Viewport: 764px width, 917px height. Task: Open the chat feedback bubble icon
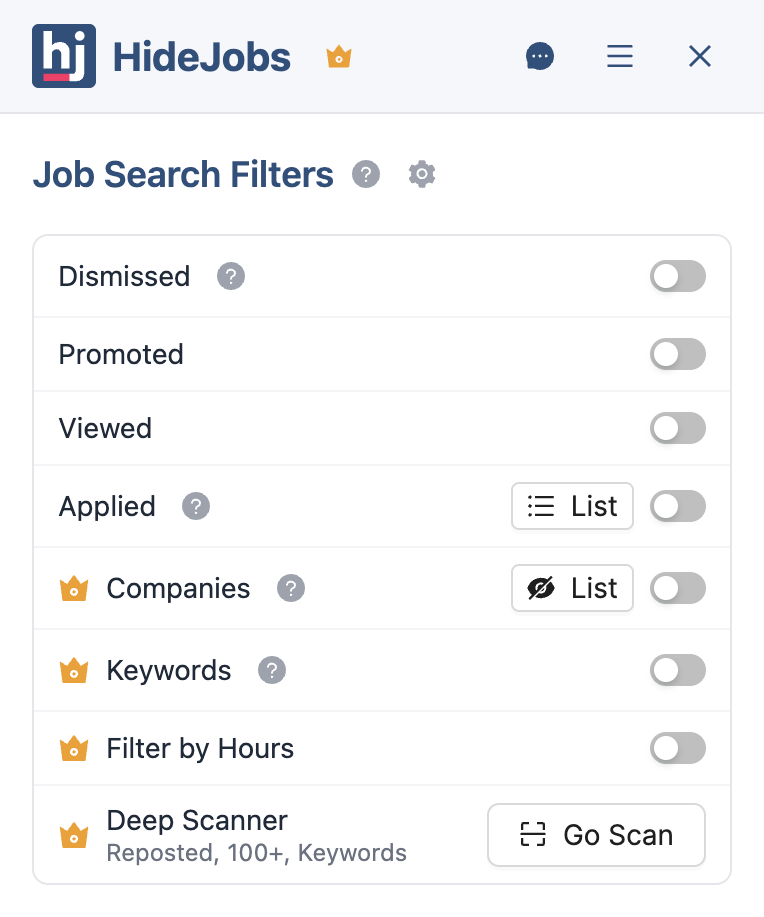pyautogui.click(x=540, y=56)
